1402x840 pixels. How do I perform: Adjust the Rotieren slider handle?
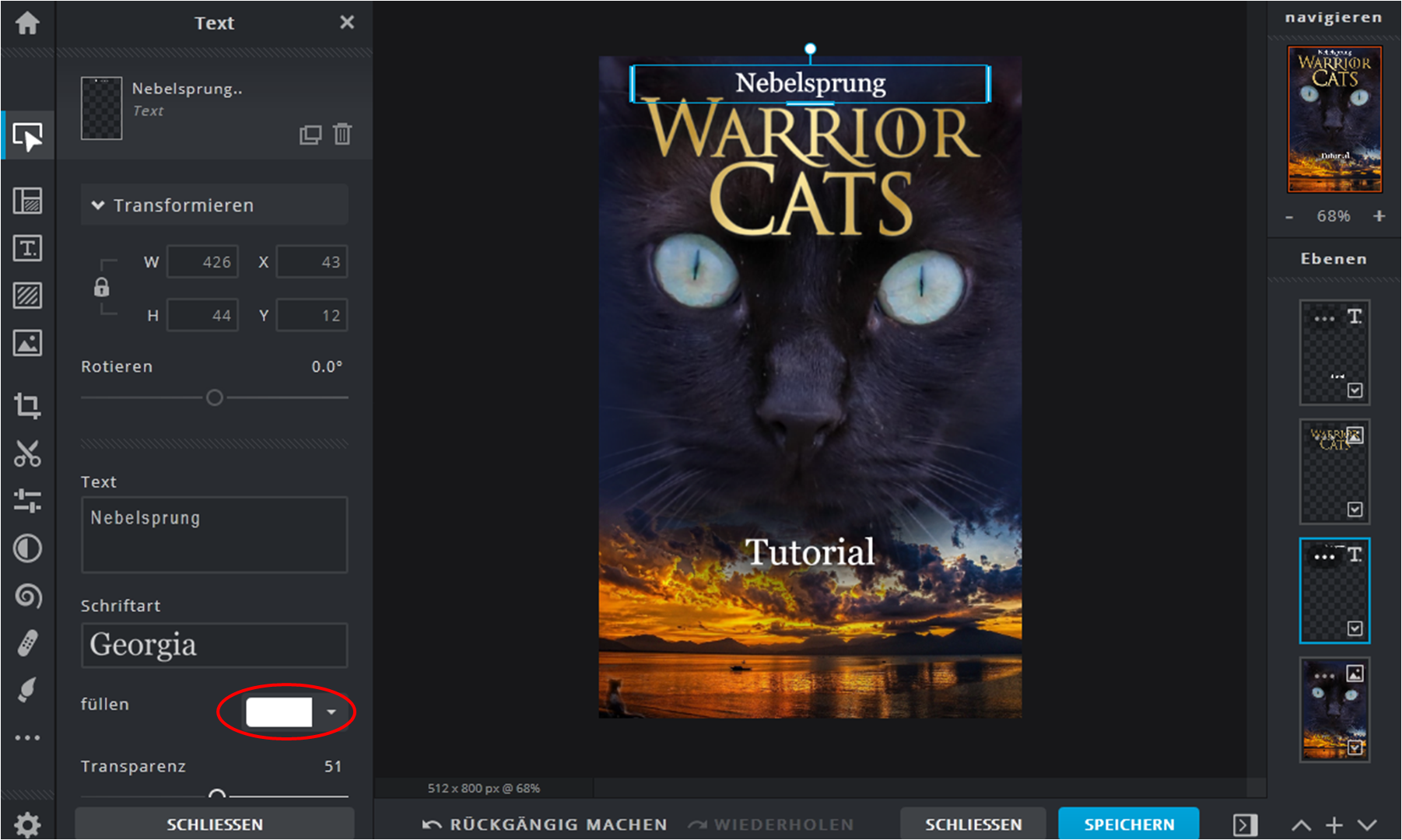[214, 397]
